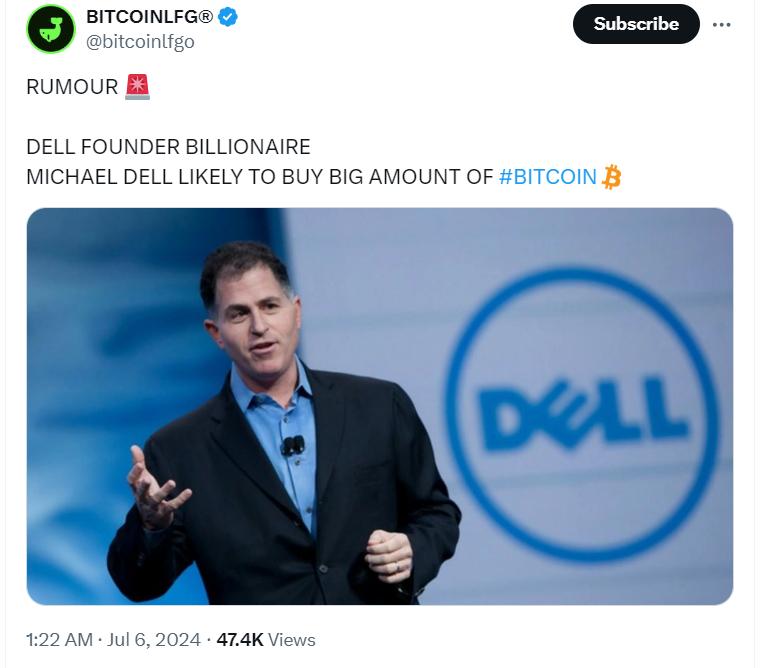The height and width of the screenshot is (668, 776).
Task: Click the Dell logo in the photo
Action: (x=582, y=414)
